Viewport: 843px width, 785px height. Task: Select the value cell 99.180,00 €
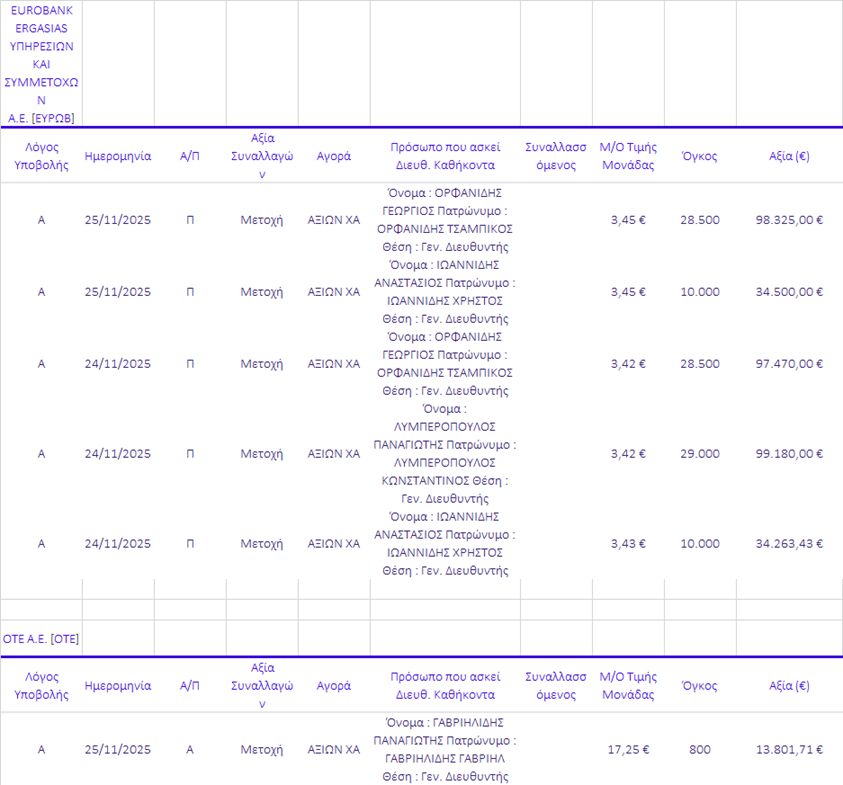789,454
